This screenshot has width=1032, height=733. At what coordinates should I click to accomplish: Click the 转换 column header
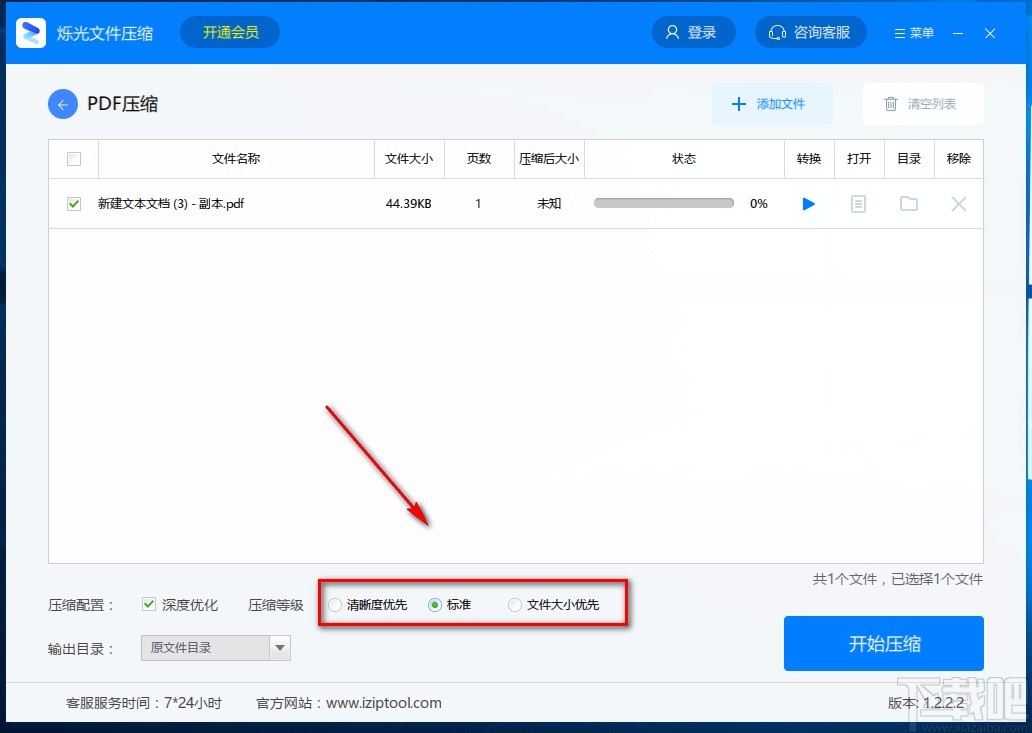tap(809, 159)
